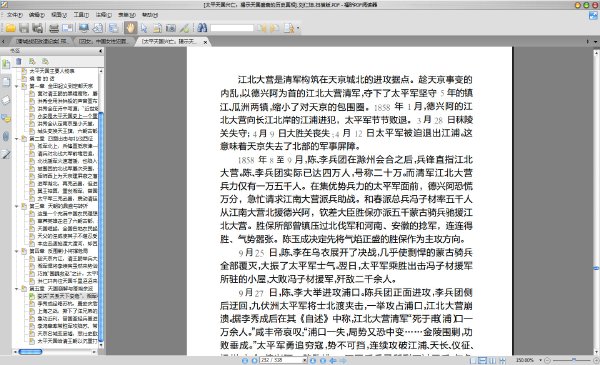Collapse the 第一章 bookmark node
This screenshot has width=600, height=365.
(16, 86)
